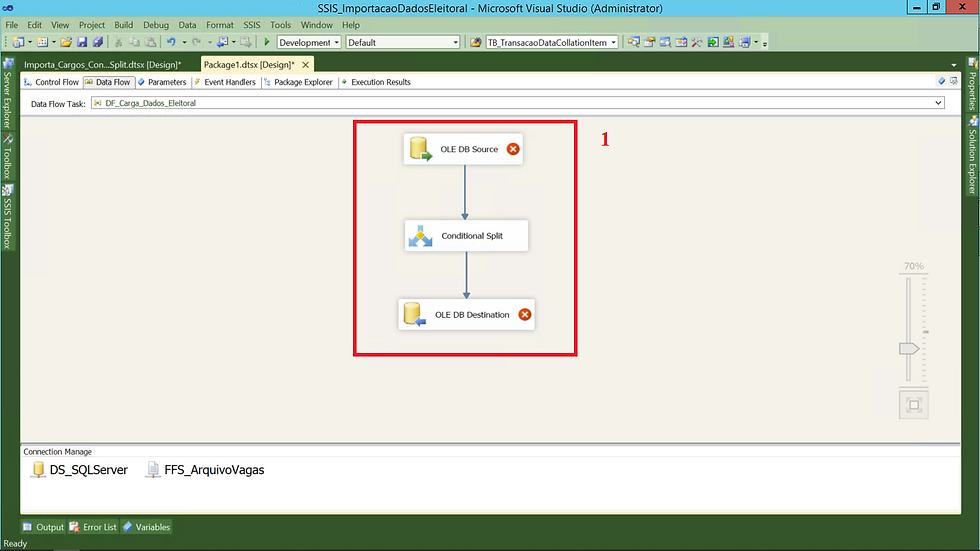Screen dimensions: 980x551
Task: Open the Variables panel tab
Action: [x=146, y=527]
